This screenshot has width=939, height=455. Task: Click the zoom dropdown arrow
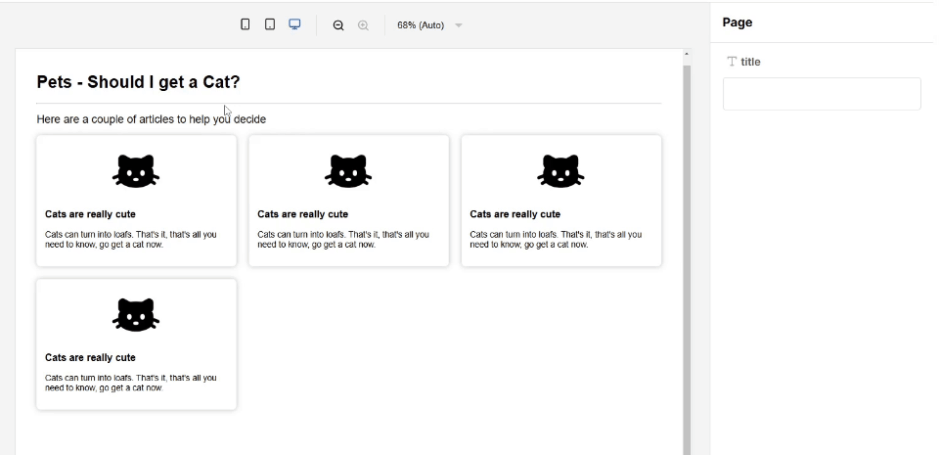459,25
